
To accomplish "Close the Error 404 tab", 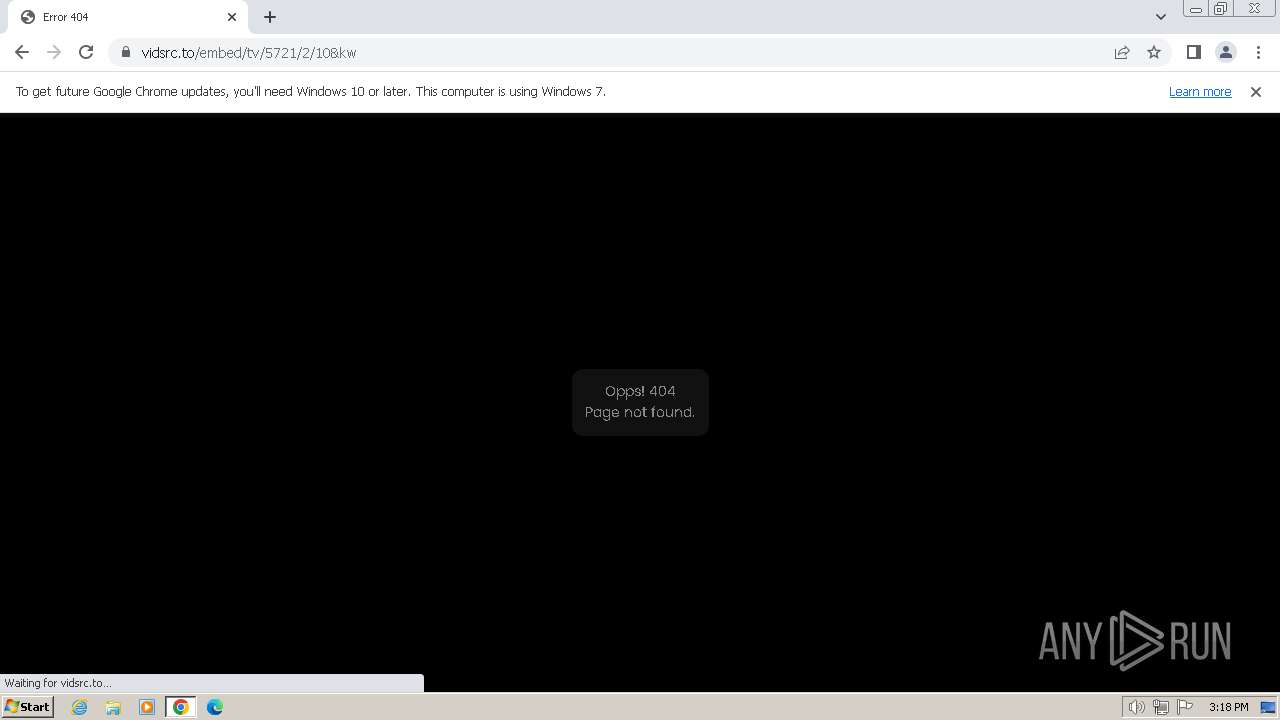I will coord(232,17).
